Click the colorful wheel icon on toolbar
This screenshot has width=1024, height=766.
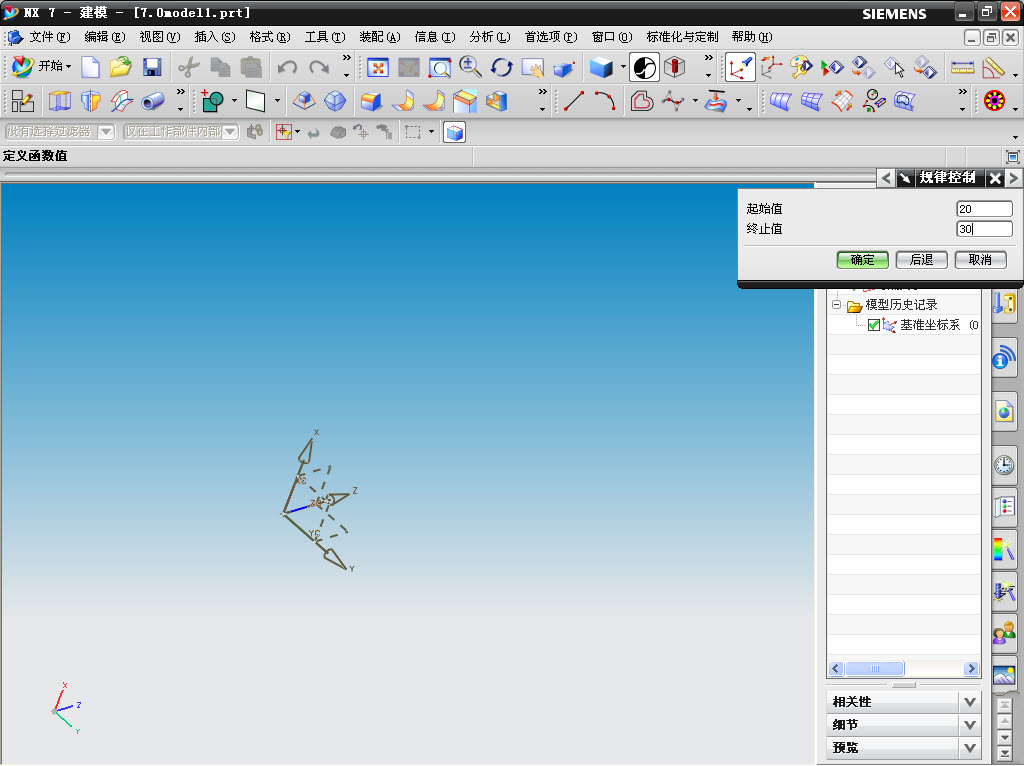pos(994,101)
